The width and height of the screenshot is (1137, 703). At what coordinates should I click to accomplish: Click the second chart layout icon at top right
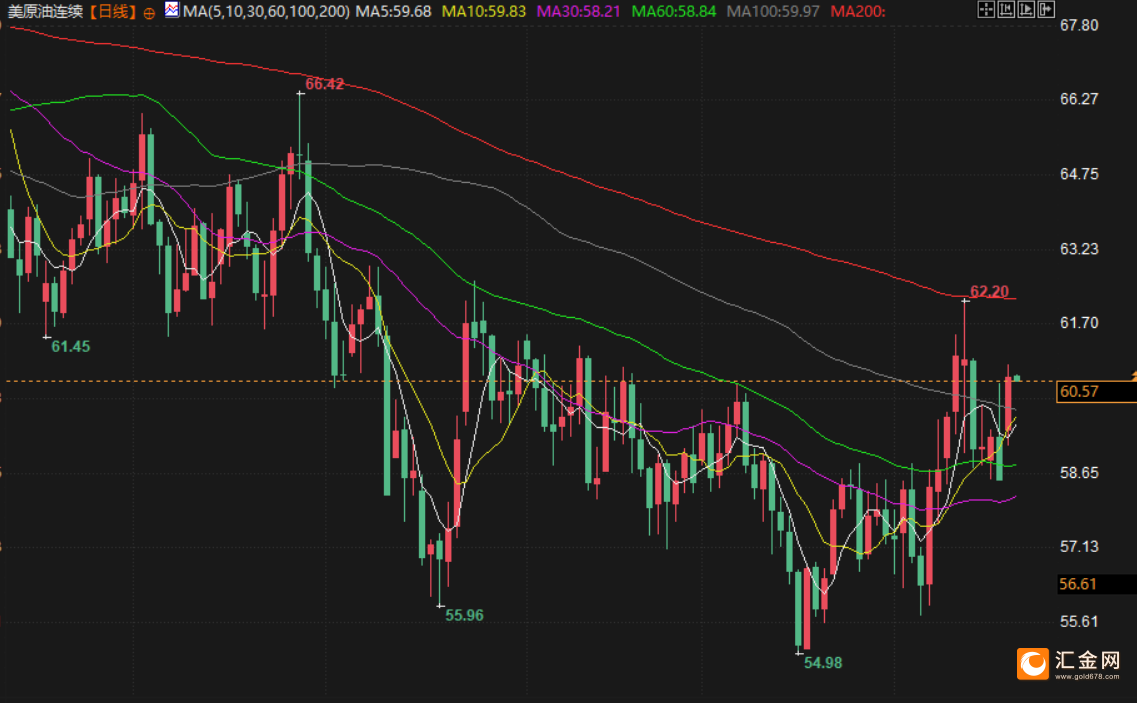coord(1006,9)
